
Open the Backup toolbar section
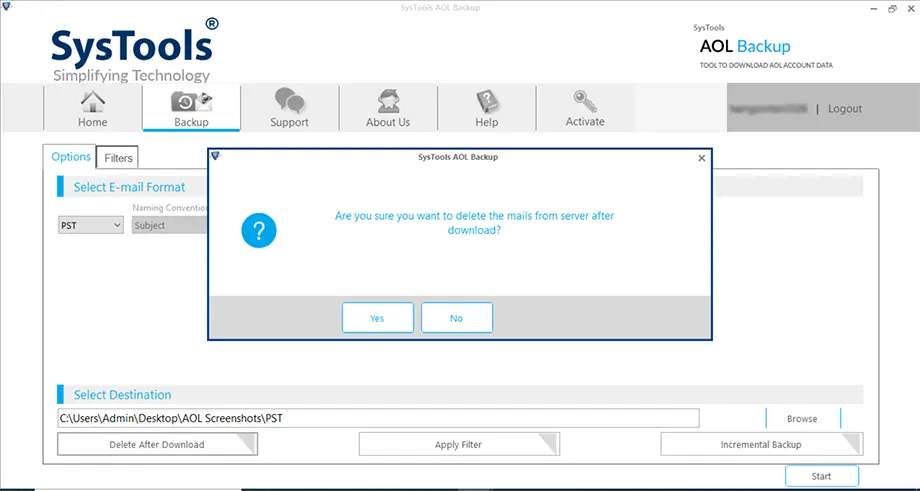click(191, 109)
